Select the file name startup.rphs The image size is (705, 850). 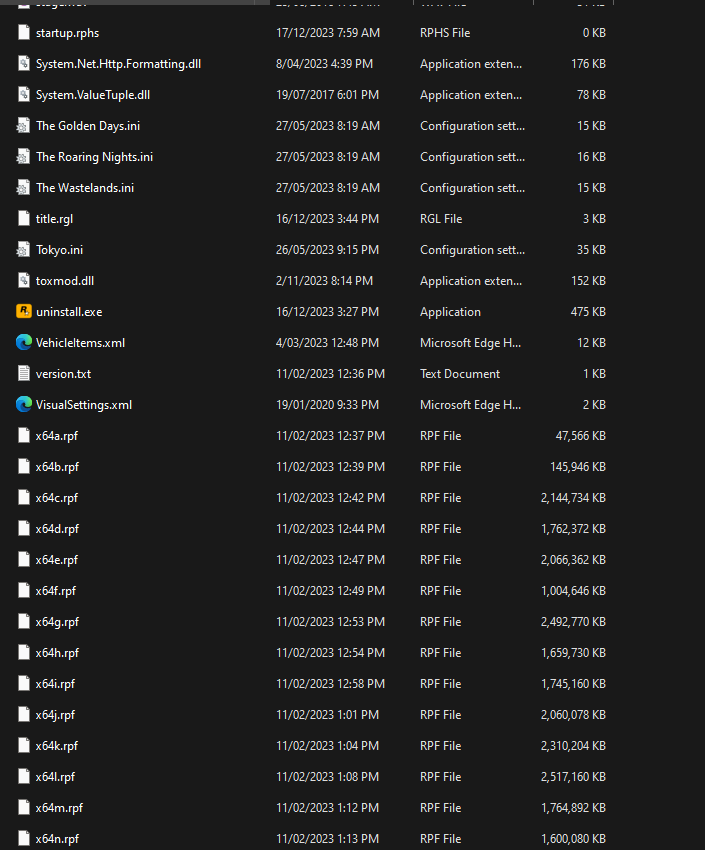[x=67, y=33]
